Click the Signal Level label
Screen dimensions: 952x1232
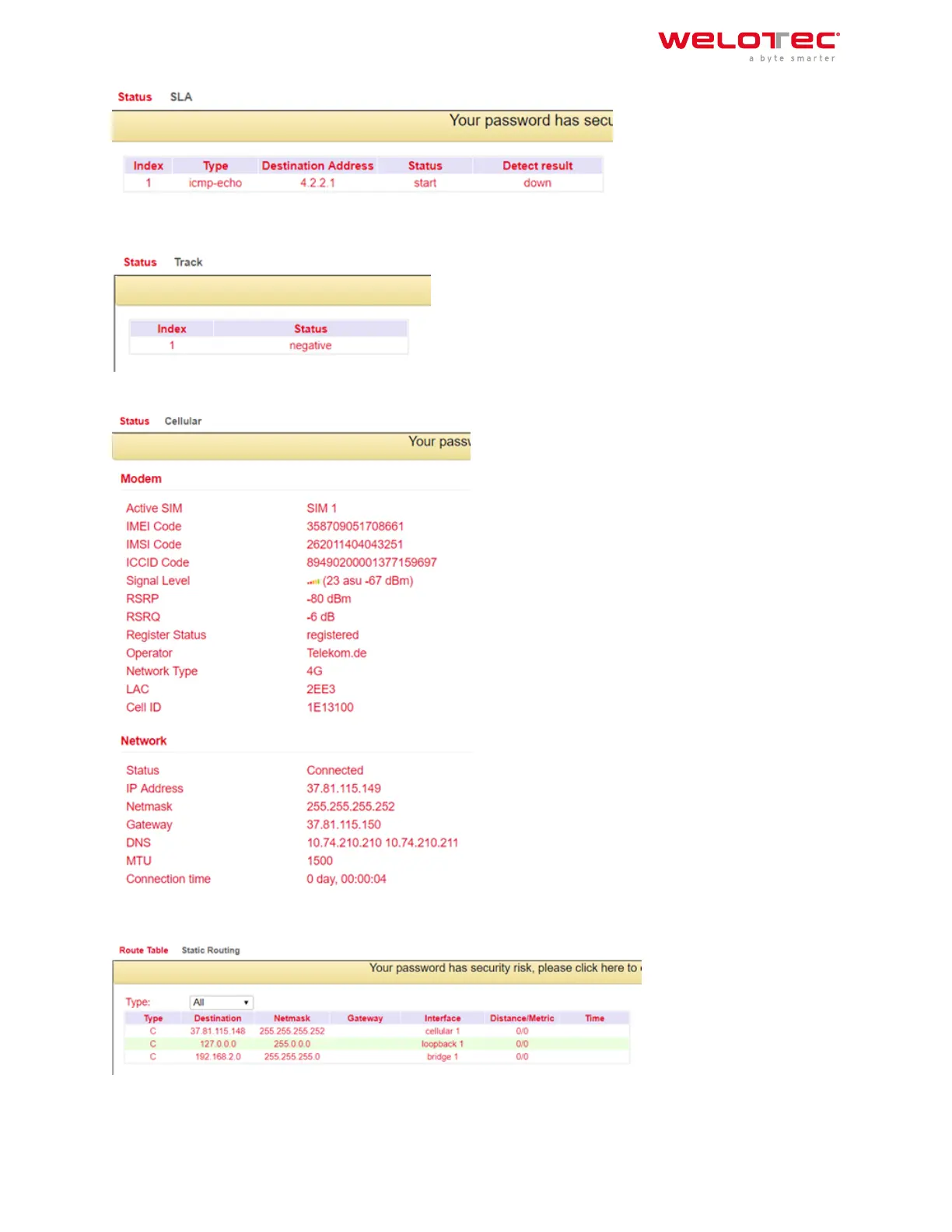[158, 581]
